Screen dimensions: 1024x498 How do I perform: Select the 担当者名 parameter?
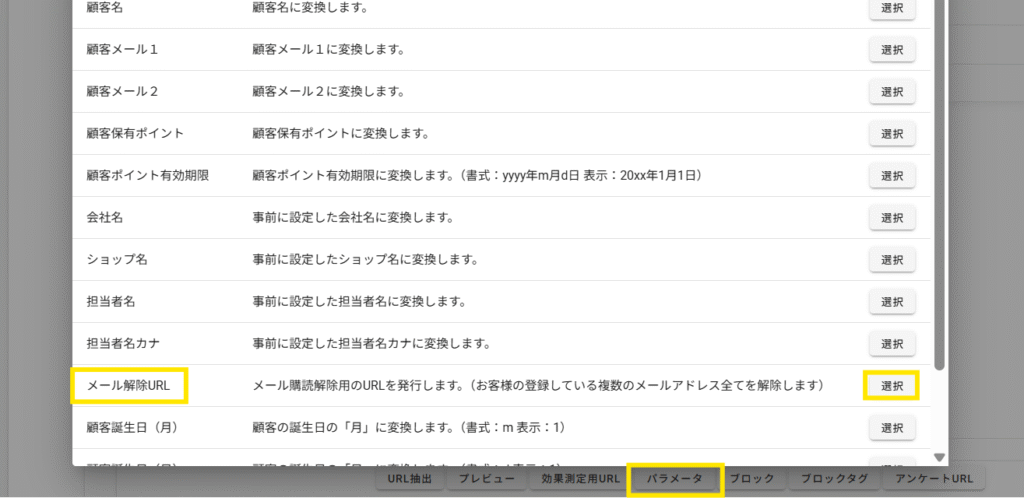pyautogui.click(x=891, y=302)
